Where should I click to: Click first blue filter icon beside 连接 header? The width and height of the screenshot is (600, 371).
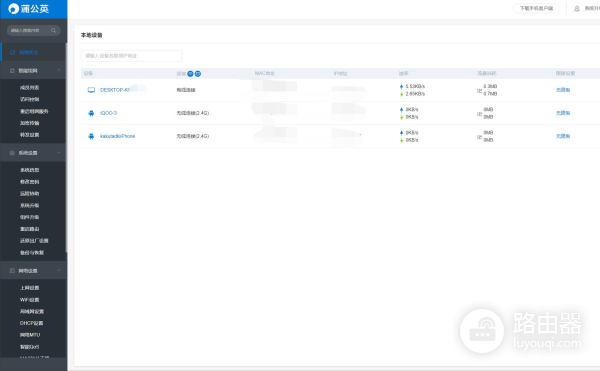click(190, 73)
